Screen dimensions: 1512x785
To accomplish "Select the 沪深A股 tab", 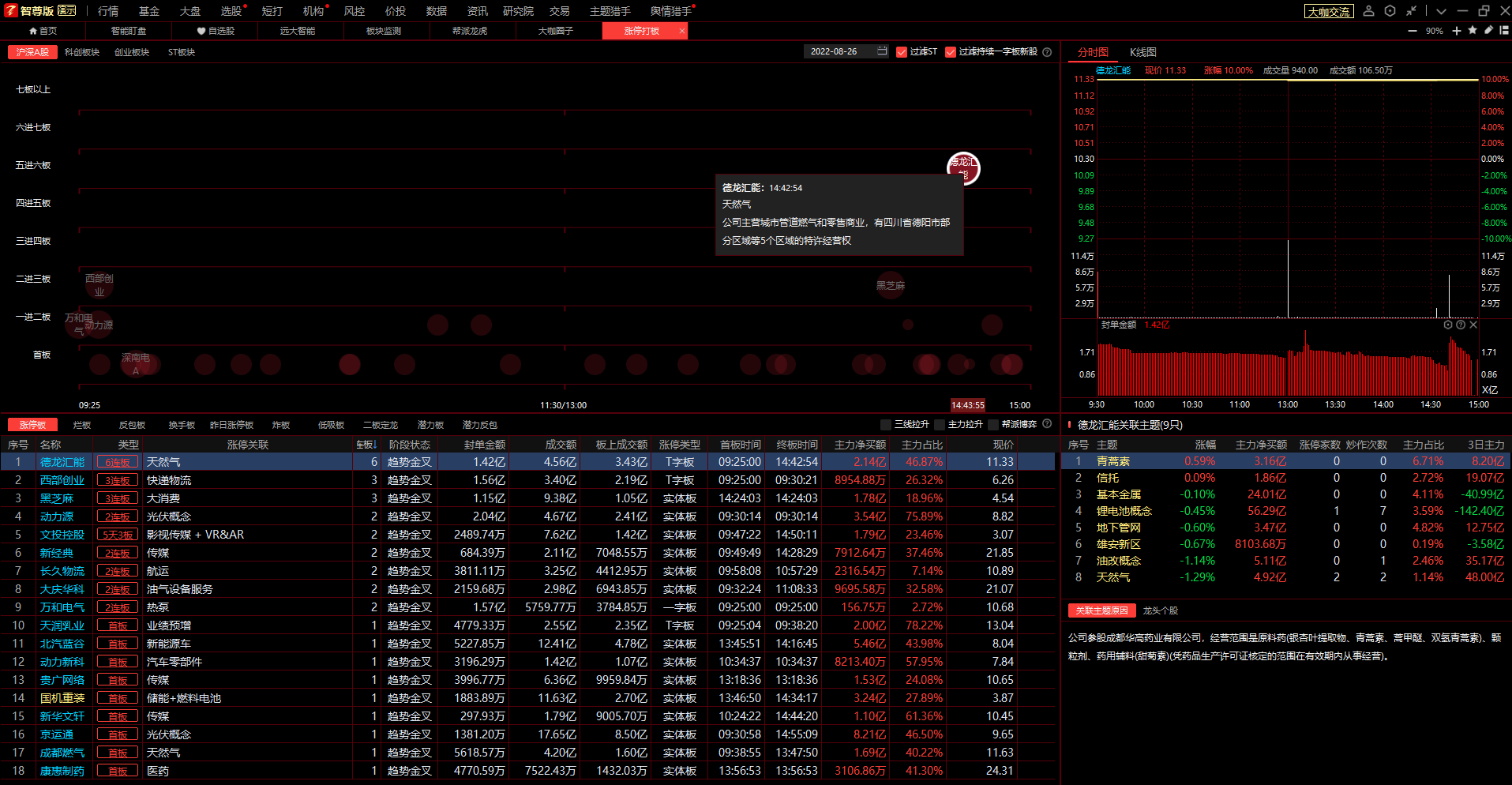I will [32, 52].
